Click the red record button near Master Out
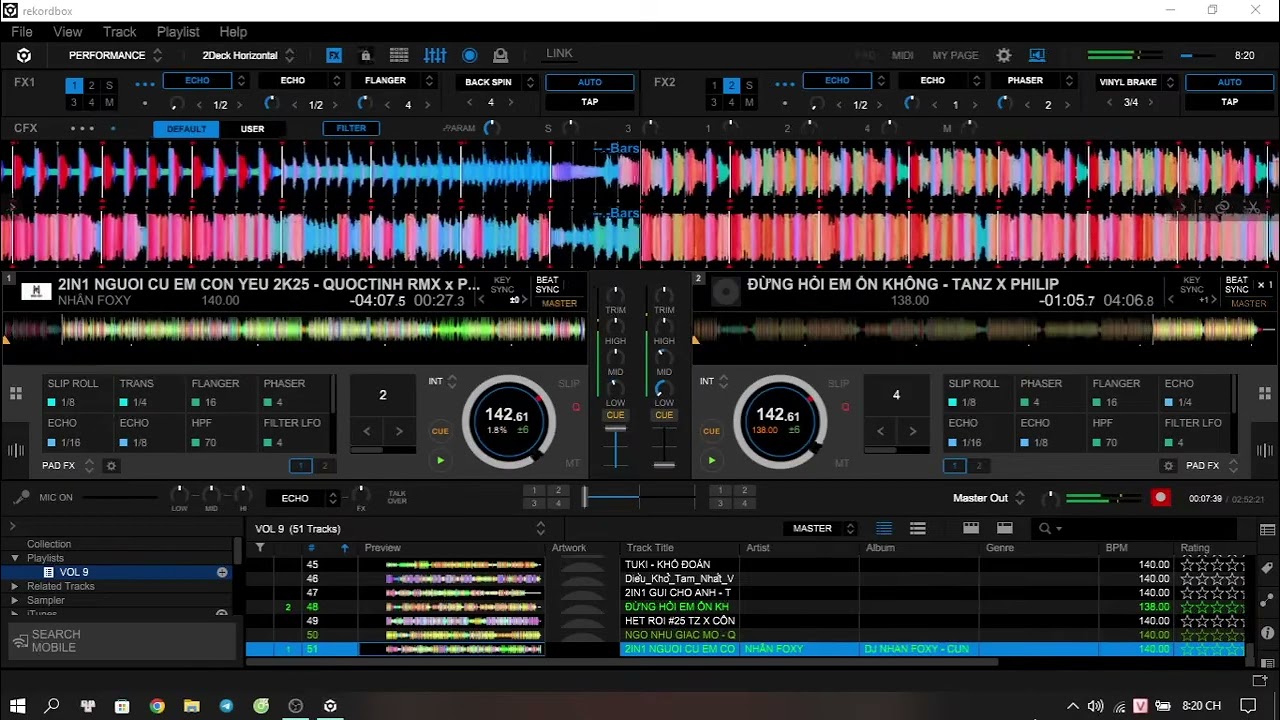This screenshot has height=720, width=1280. [1160, 497]
